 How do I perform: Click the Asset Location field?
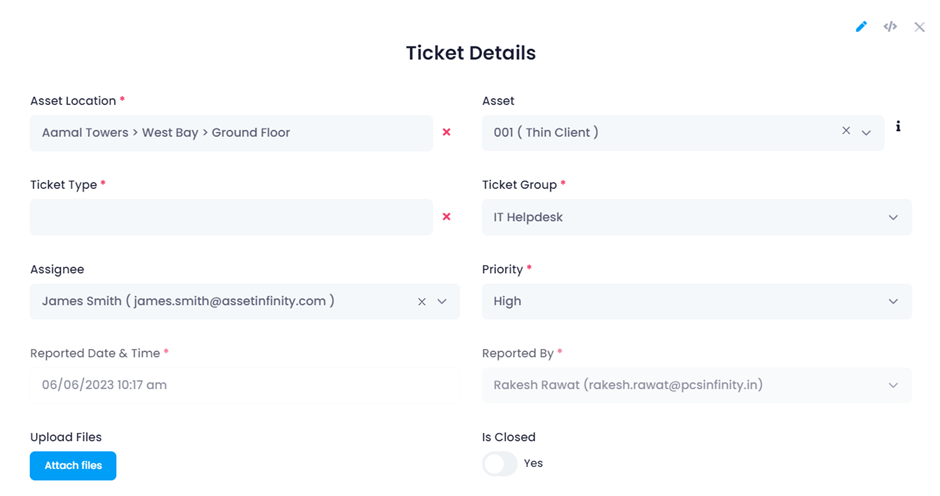tap(231, 133)
